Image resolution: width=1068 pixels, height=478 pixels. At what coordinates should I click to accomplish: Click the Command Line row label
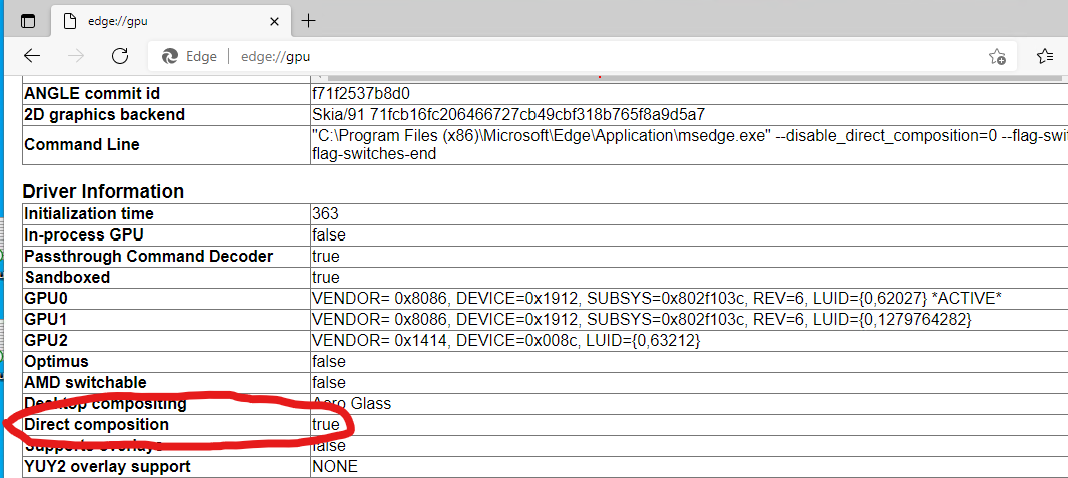[x=82, y=144]
